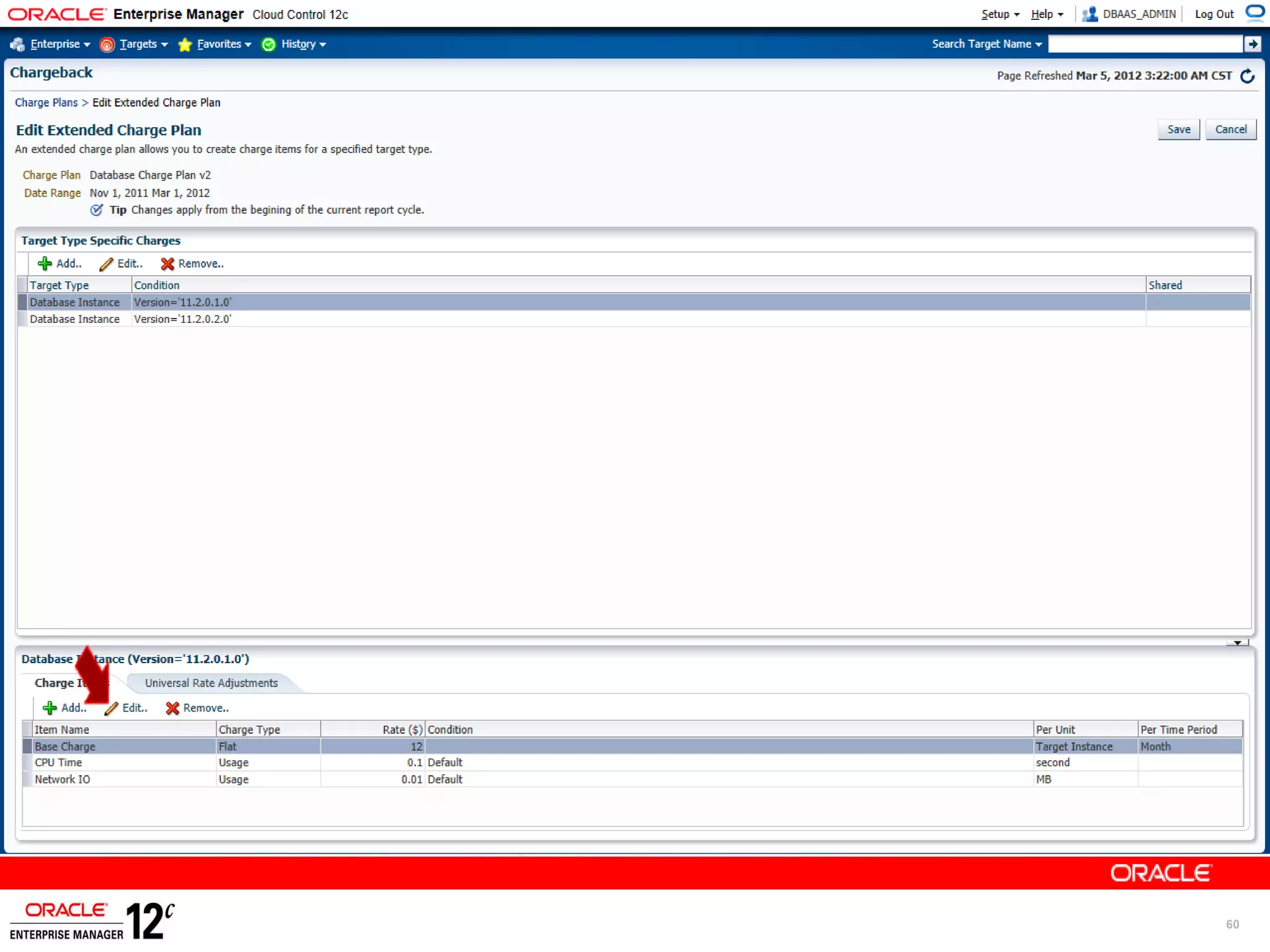Click the green Add icon for charge items

click(50, 708)
